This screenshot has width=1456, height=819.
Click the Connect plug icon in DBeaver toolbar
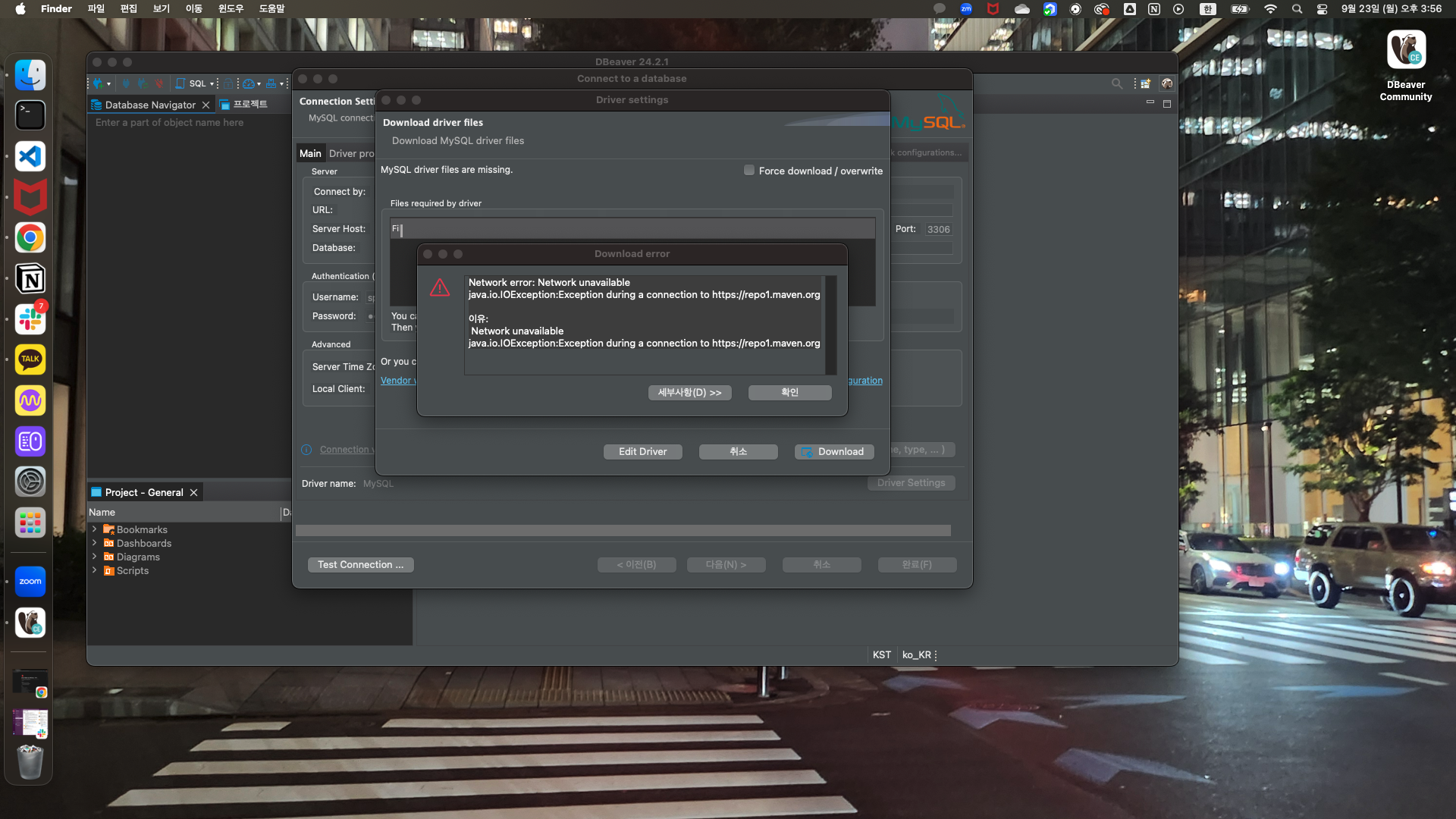(126, 83)
